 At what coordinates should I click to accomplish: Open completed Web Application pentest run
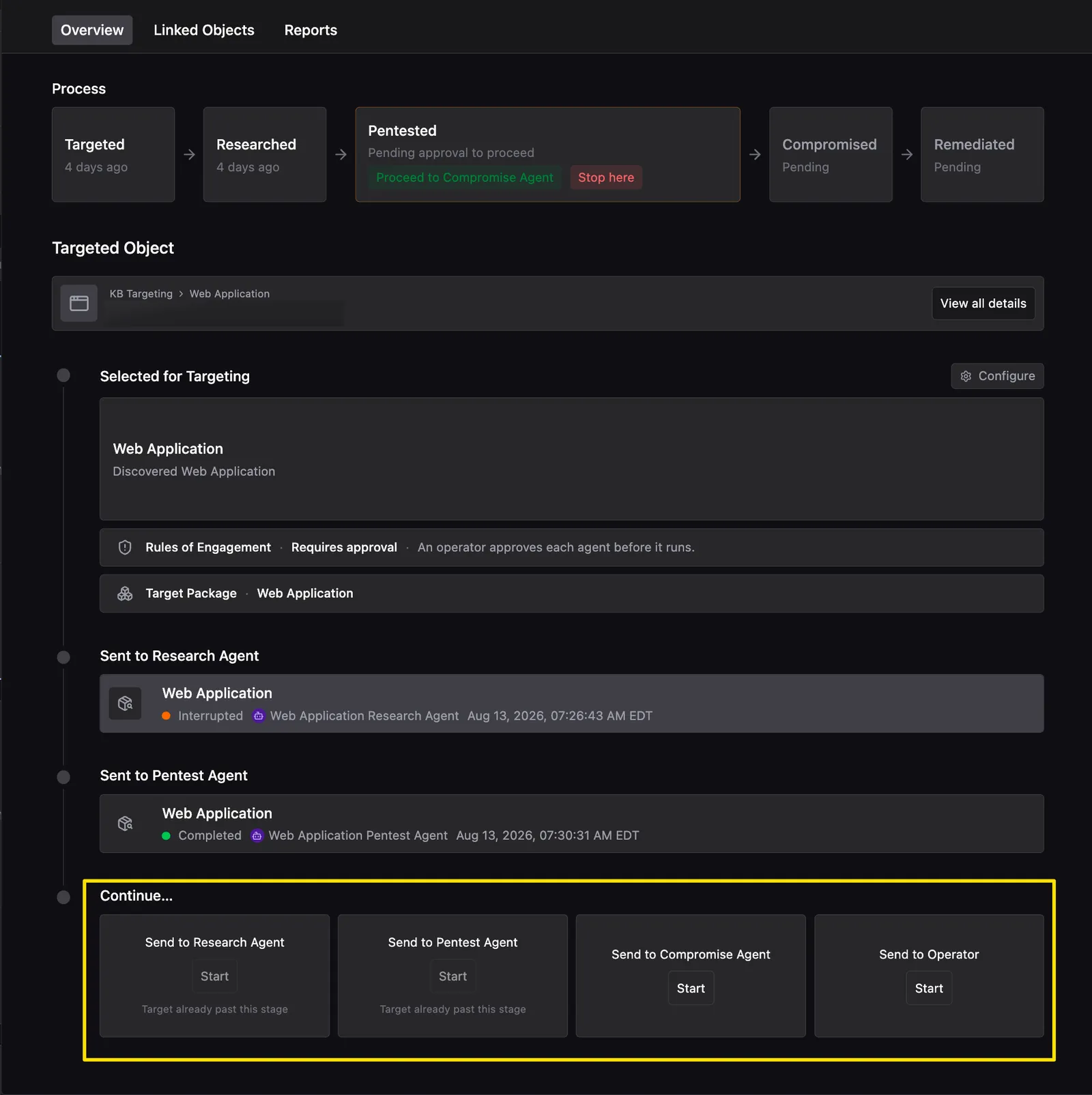click(571, 823)
